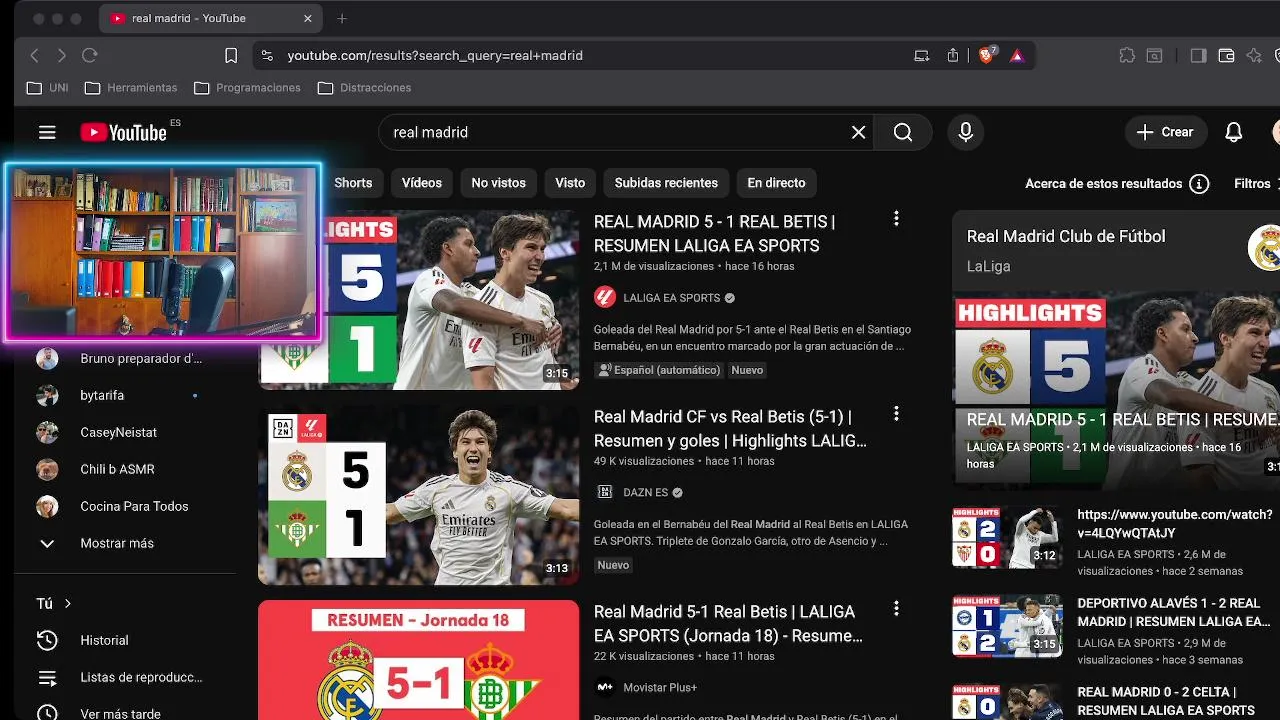Click the Movistar Plus+ channel logo
1280x720 pixels.
click(x=605, y=687)
